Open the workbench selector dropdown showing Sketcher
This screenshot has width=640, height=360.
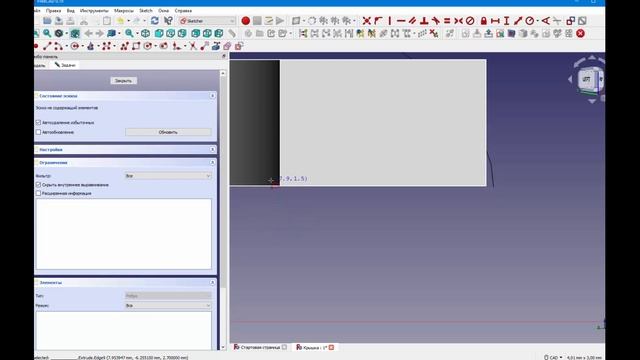pos(207,21)
